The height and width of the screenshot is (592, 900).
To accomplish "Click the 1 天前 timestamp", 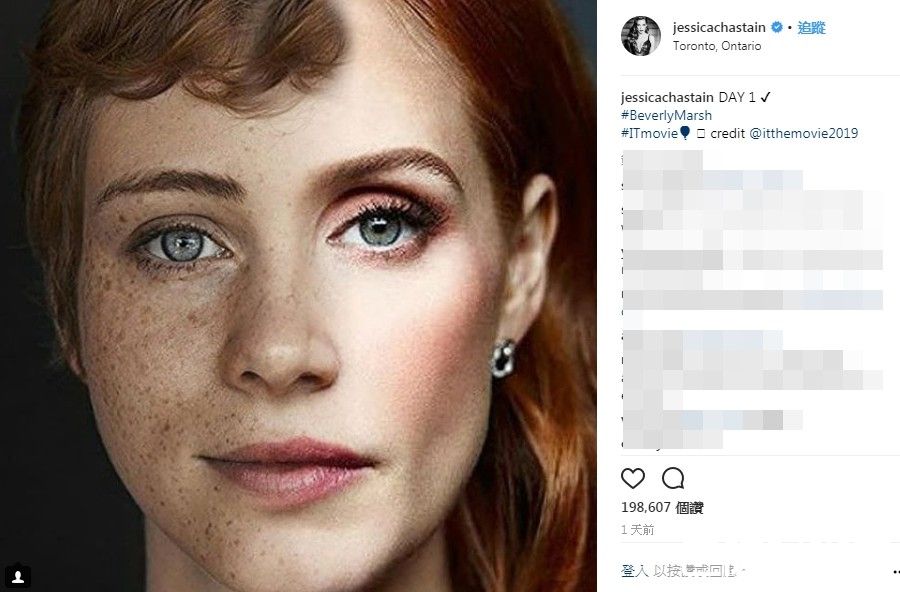I will click(x=638, y=530).
